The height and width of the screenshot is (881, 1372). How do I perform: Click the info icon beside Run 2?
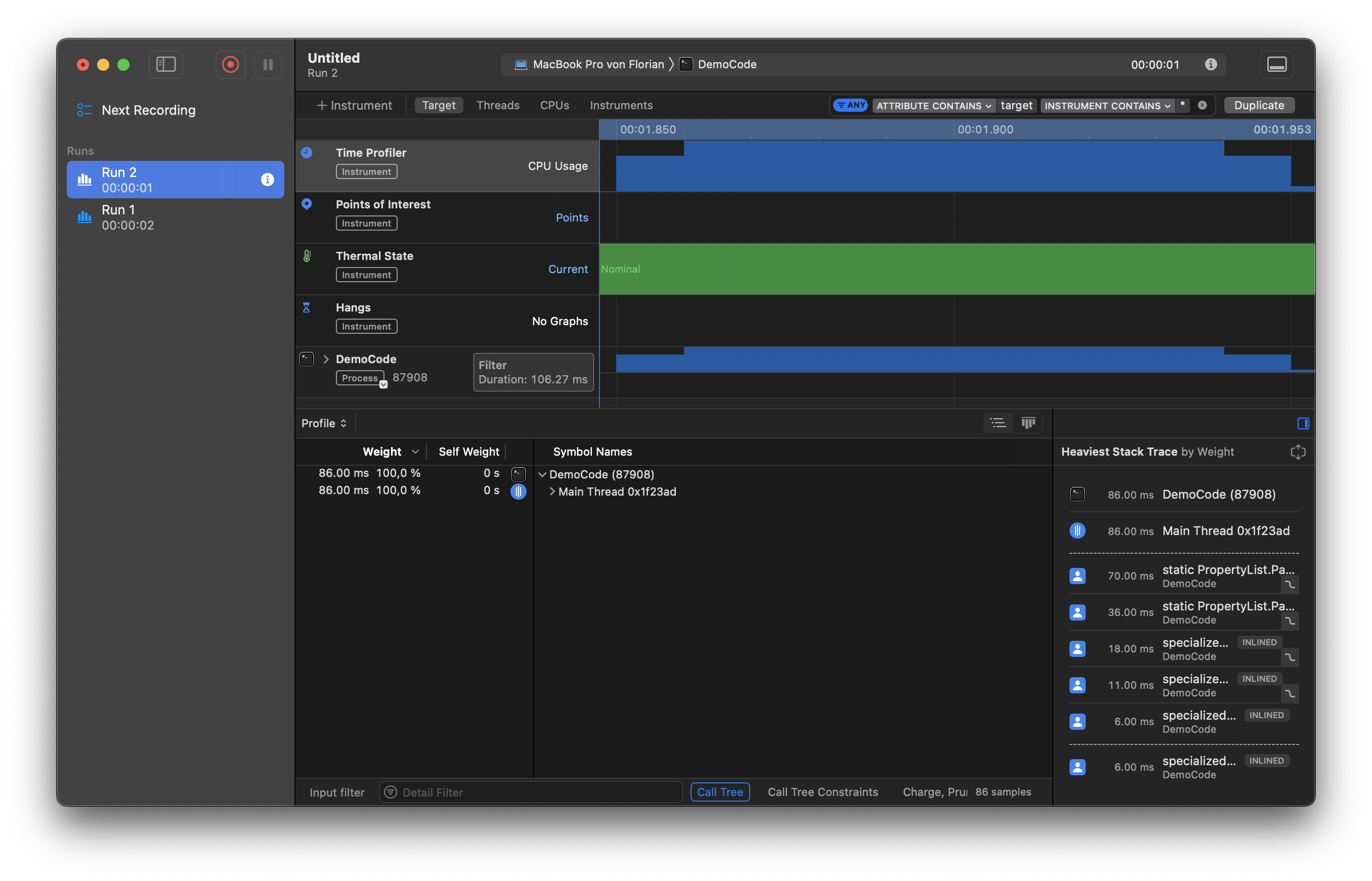coord(267,180)
